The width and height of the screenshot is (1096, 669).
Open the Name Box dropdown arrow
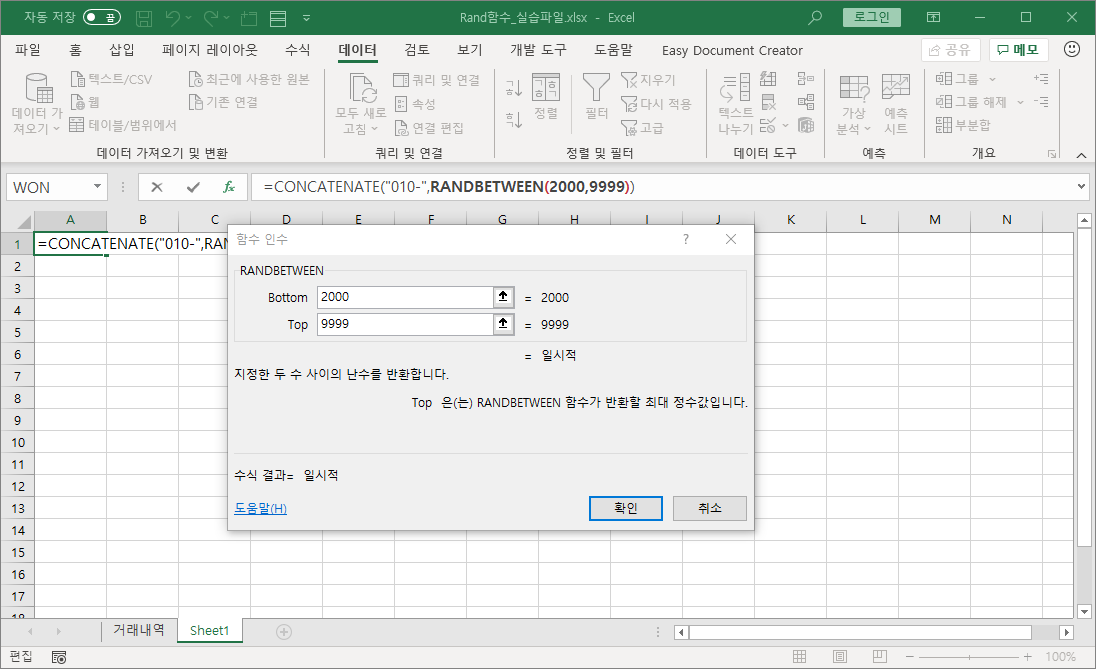pyautogui.click(x=97, y=187)
